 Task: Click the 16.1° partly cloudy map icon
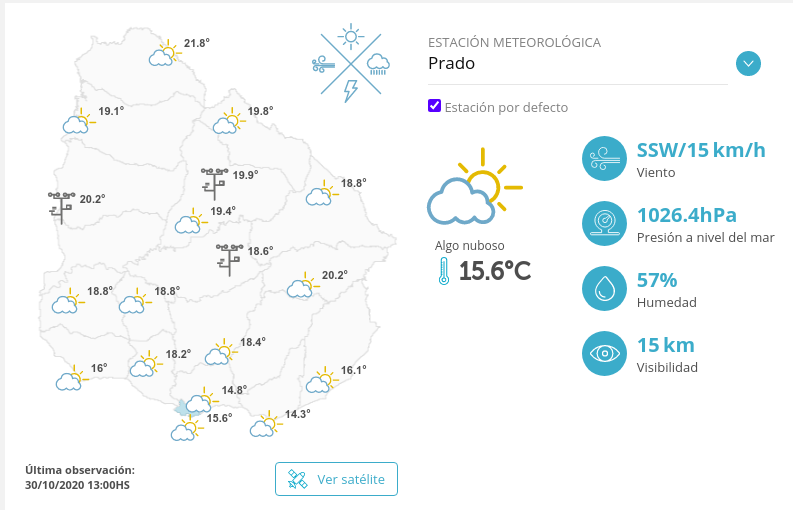click(x=322, y=380)
